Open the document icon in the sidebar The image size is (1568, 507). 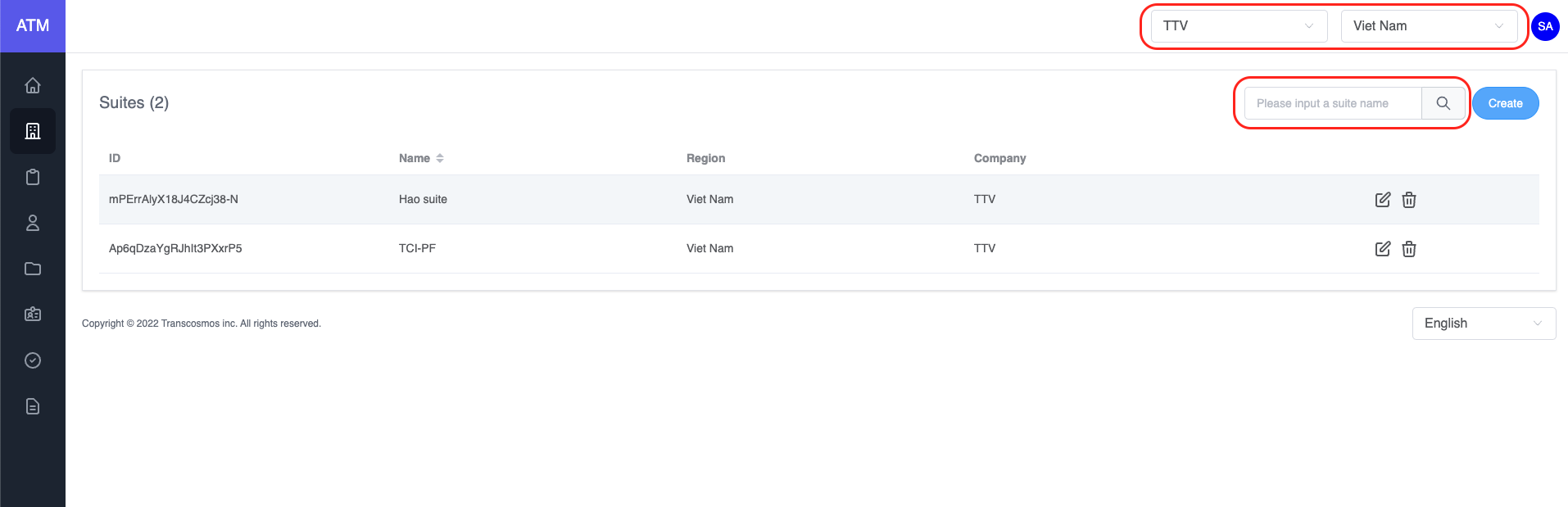tap(33, 406)
